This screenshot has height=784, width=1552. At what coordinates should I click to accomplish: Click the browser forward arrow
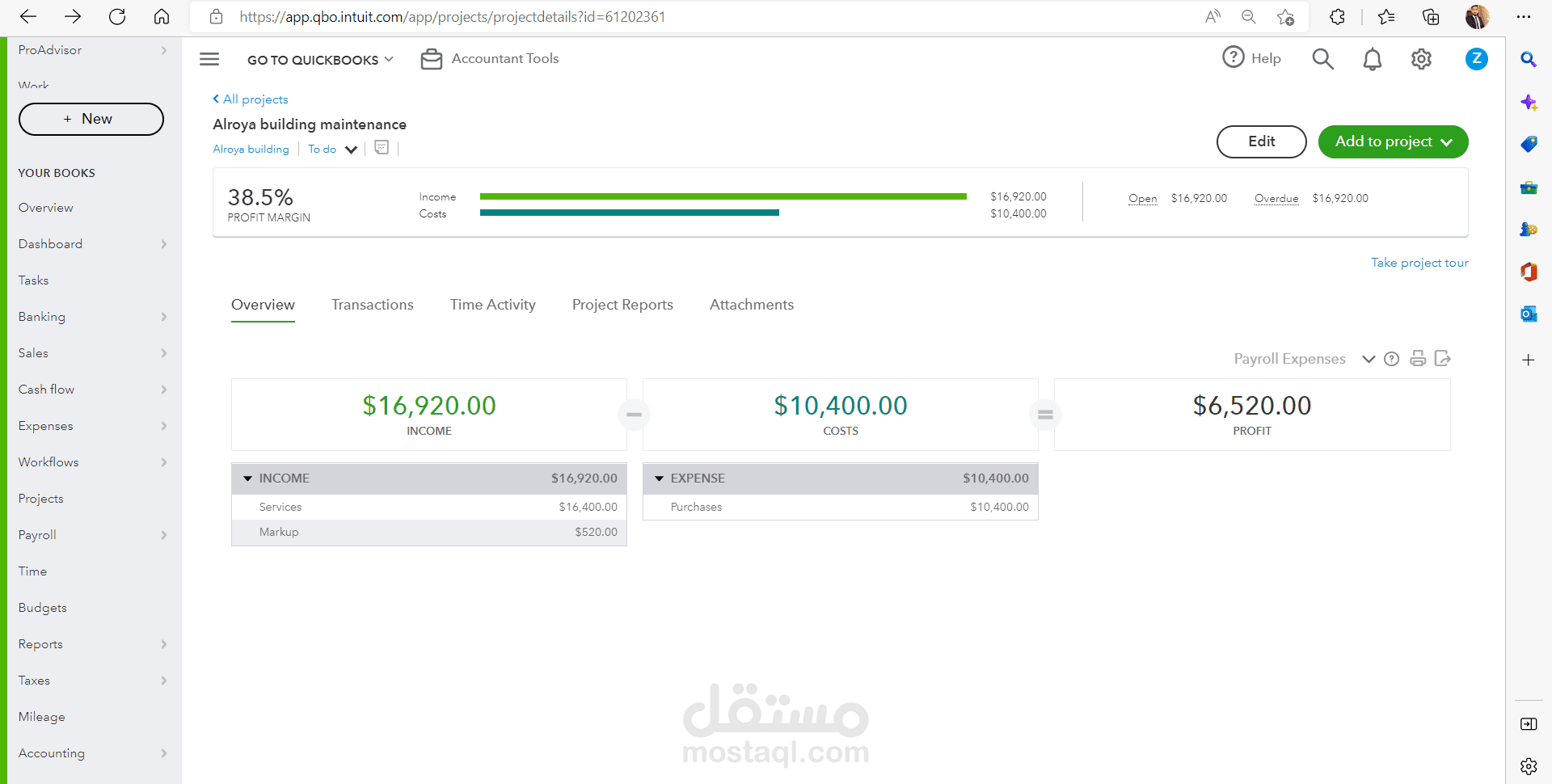pos(73,16)
